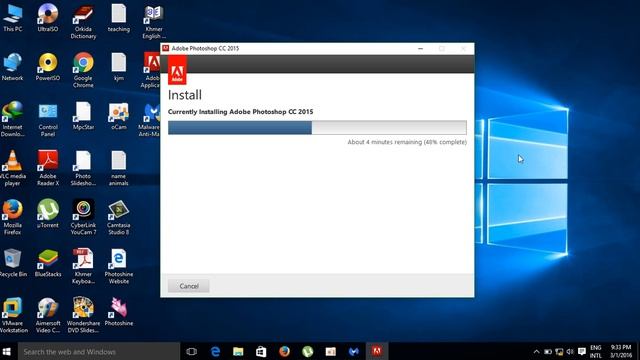Image resolution: width=640 pixels, height=360 pixels.
Task: Select the Mozilla Firefox desktop shortcut
Action: point(13,218)
